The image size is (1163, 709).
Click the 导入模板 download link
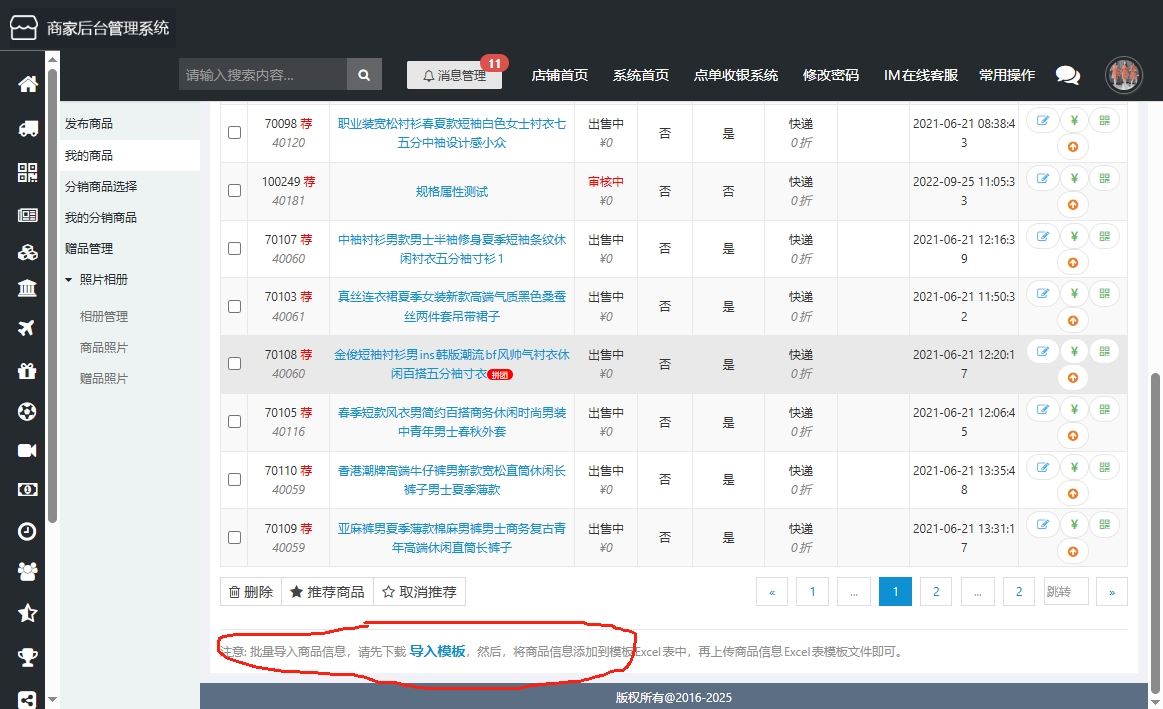pos(437,651)
